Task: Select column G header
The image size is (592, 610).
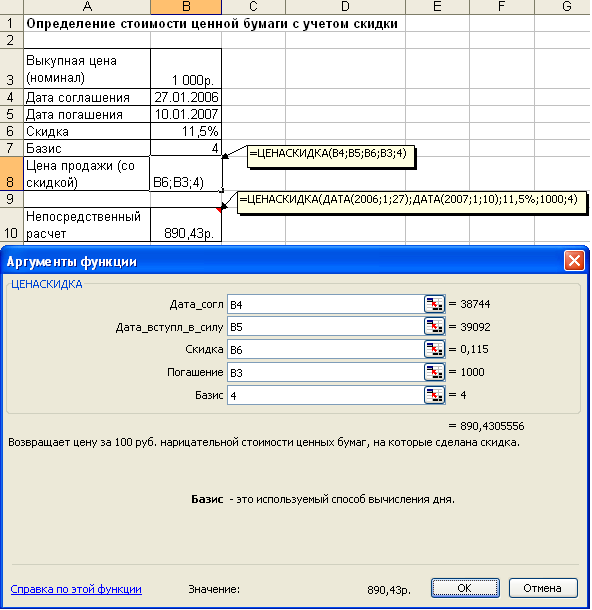Action: click(x=563, y=7)
